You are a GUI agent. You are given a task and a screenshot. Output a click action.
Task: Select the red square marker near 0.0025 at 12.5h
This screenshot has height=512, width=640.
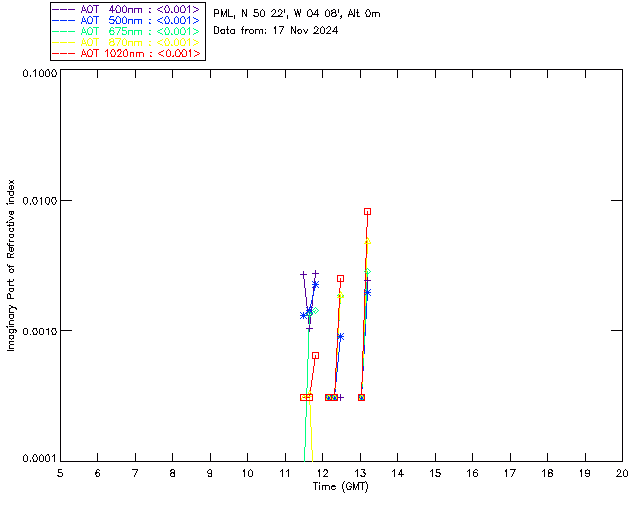tap(340, 278)
